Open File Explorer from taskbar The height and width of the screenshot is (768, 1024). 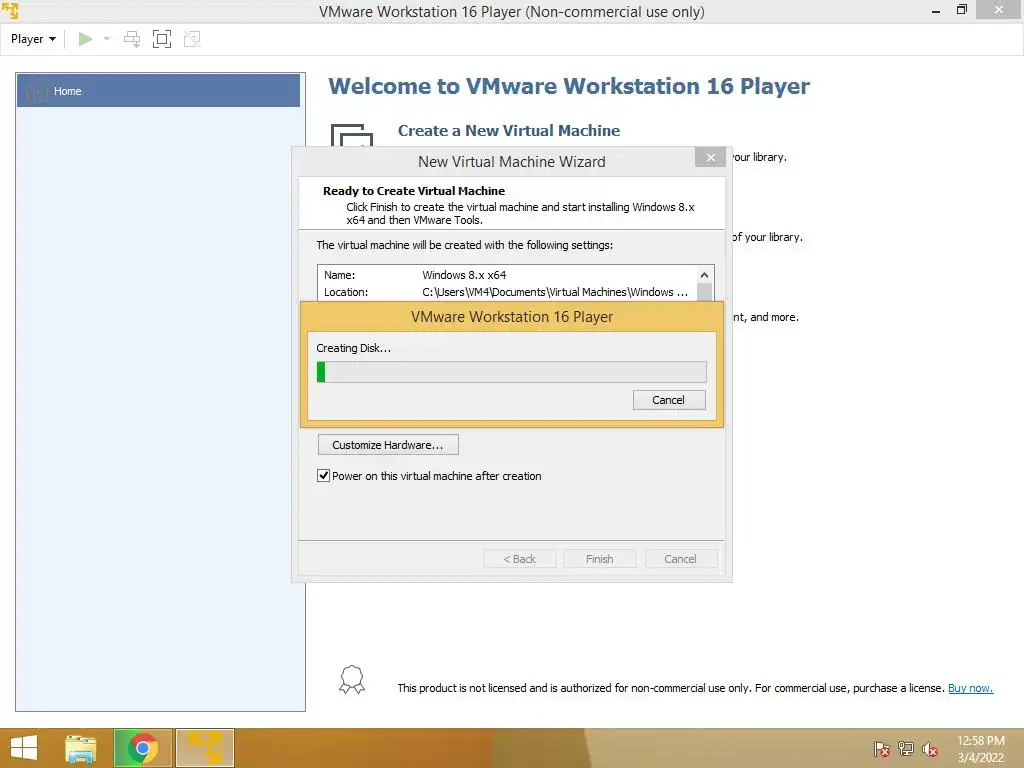[81, 748]
